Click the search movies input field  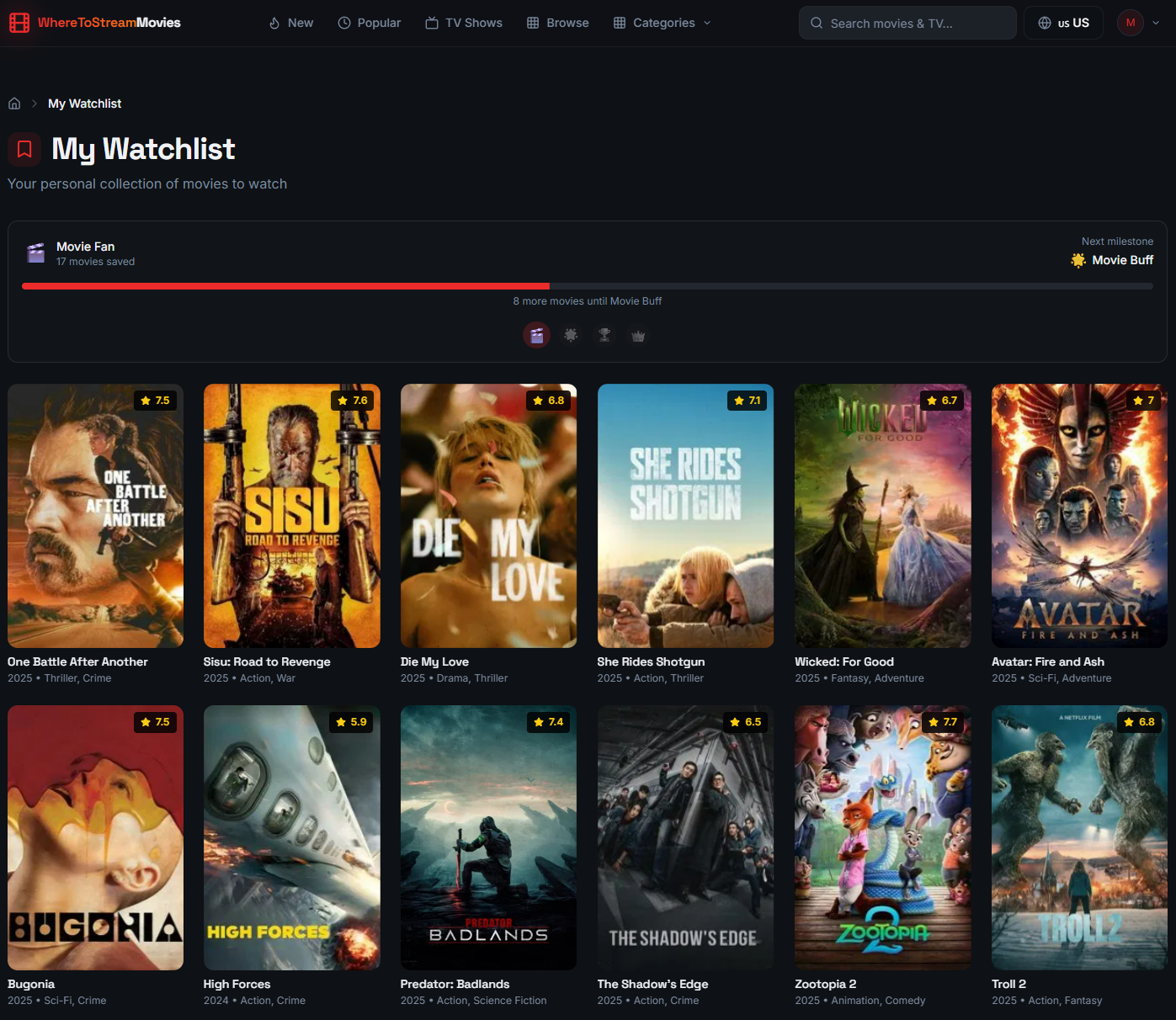(x=907, y=23)
